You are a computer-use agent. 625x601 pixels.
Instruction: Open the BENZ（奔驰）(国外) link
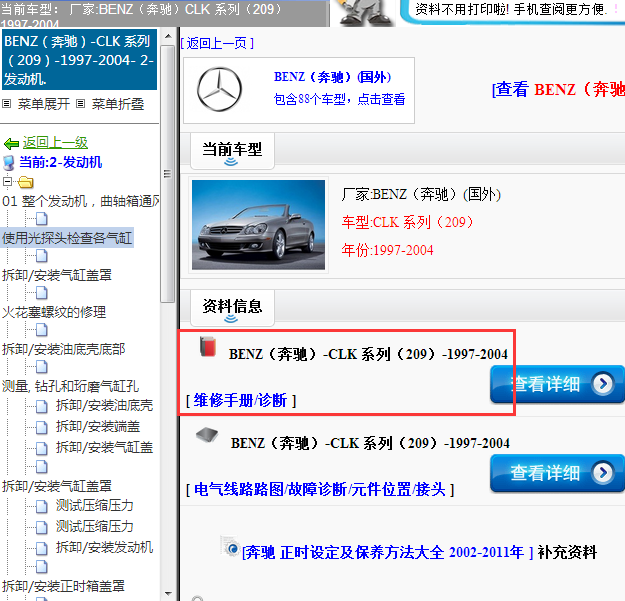[332, 77]
